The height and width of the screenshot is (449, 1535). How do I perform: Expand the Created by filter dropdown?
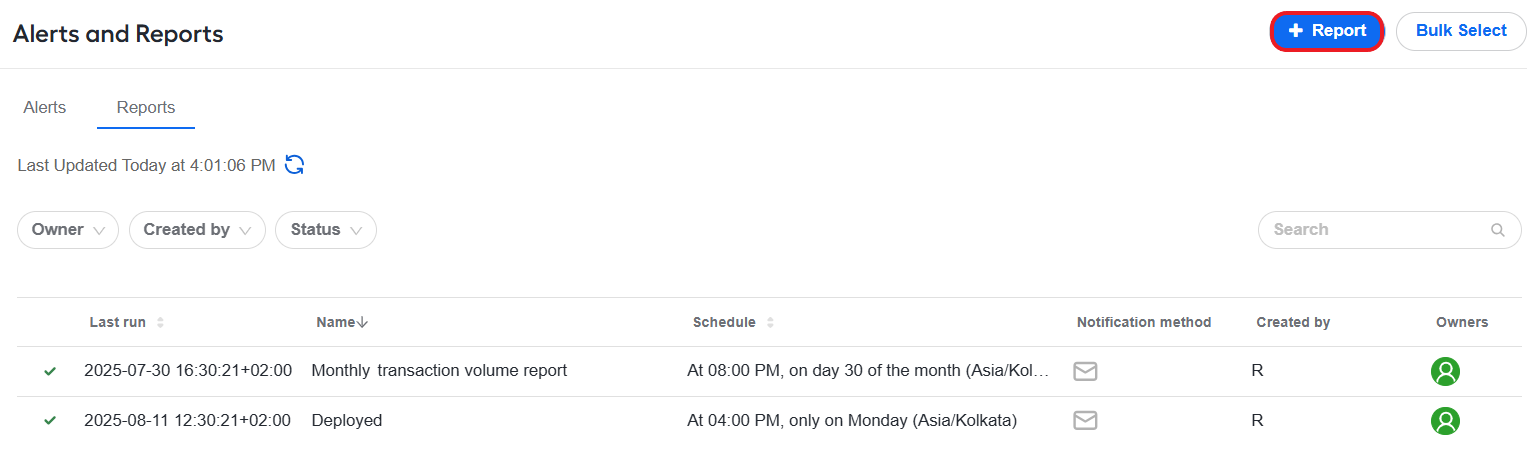click(x=197, y=230)
